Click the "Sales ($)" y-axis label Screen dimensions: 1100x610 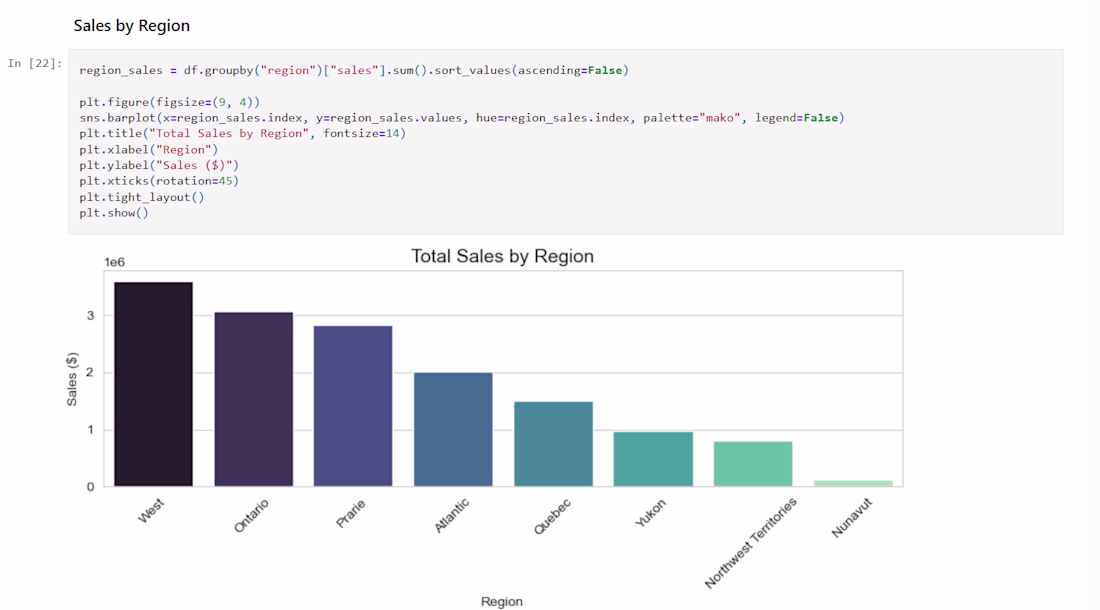72,379
